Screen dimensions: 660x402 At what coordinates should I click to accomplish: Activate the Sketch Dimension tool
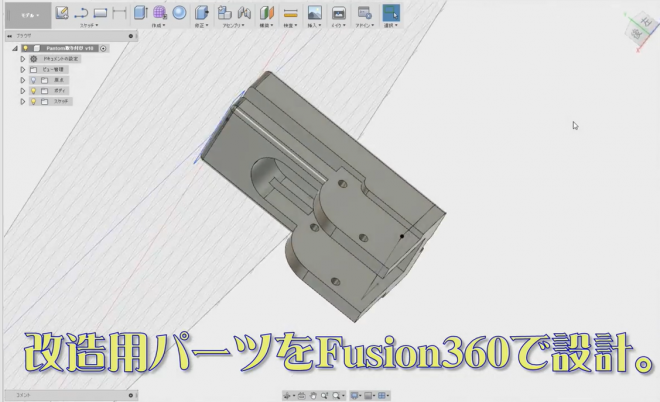pos(119,13)
